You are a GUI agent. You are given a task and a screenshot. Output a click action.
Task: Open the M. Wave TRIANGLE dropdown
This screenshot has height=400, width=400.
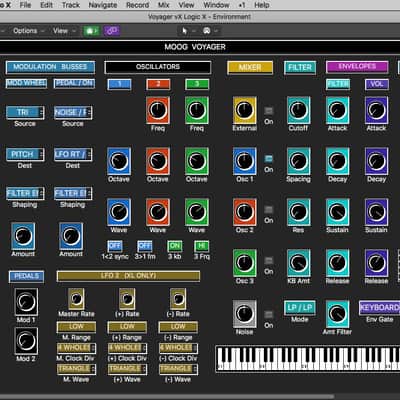pos(76,369)
